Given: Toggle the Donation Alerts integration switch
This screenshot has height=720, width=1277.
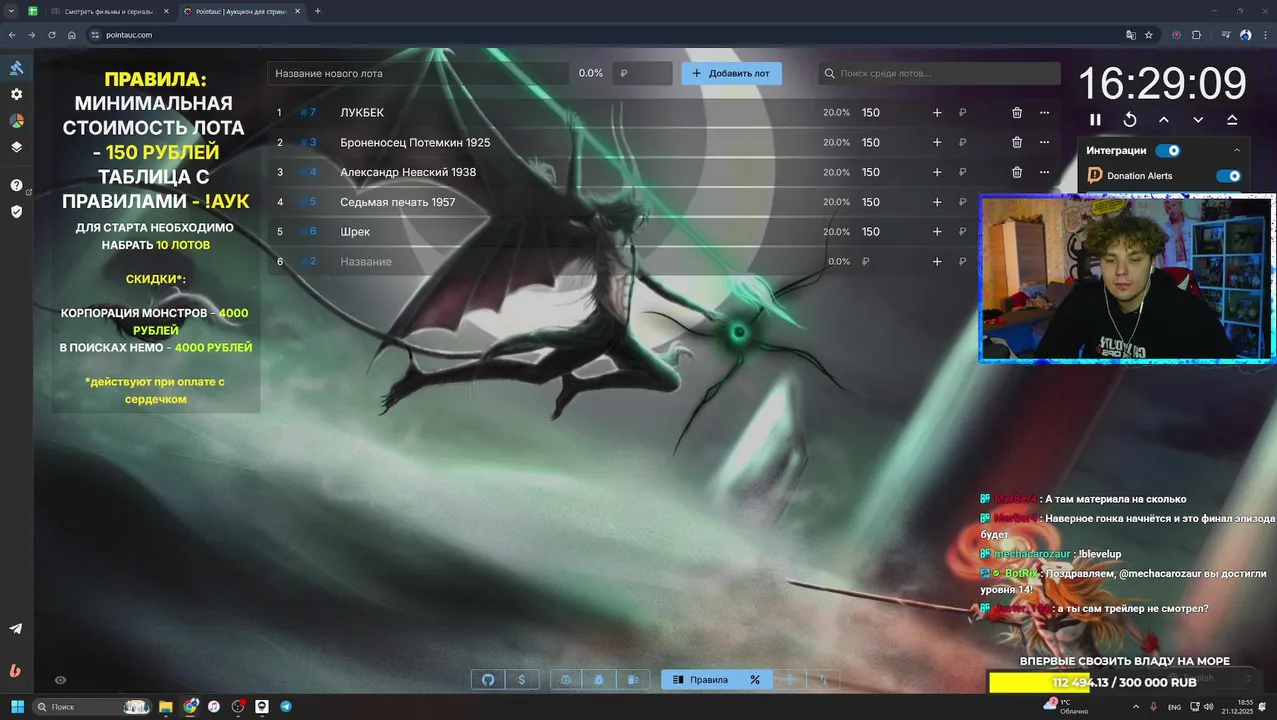Looking at the screenshot, I should coord(1228,176).
